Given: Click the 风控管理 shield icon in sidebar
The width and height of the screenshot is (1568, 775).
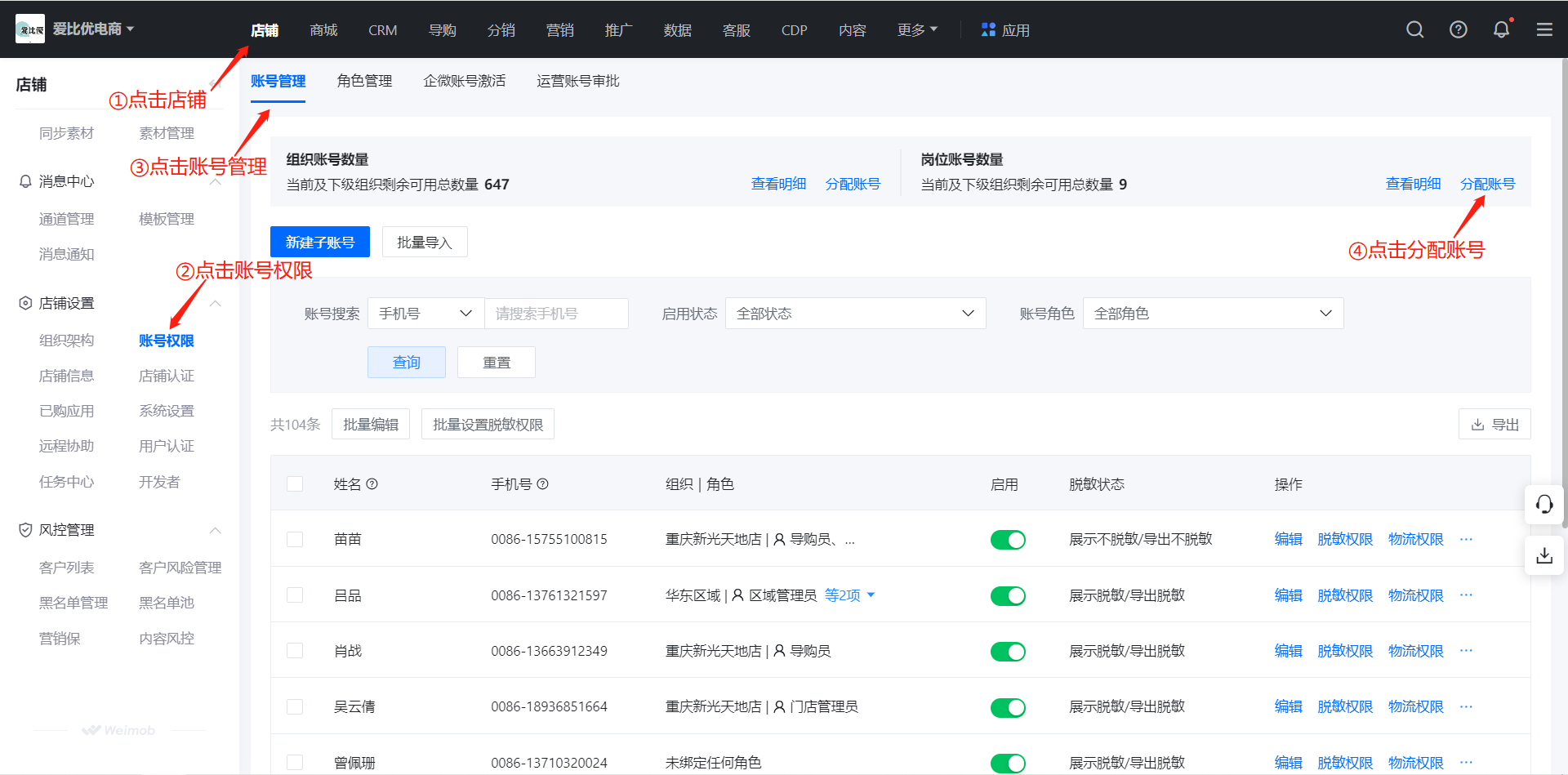Looking at the screenshot, I should 25,530.
